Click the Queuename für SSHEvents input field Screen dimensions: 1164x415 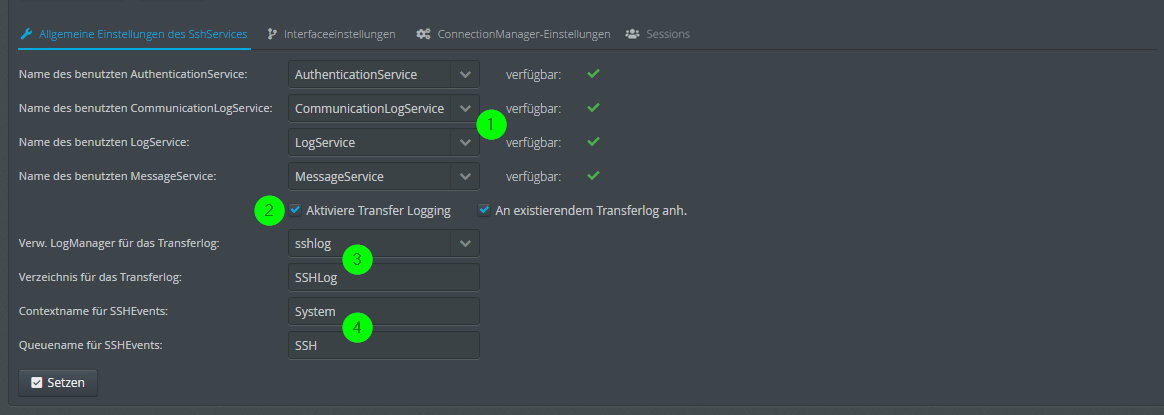383,345
